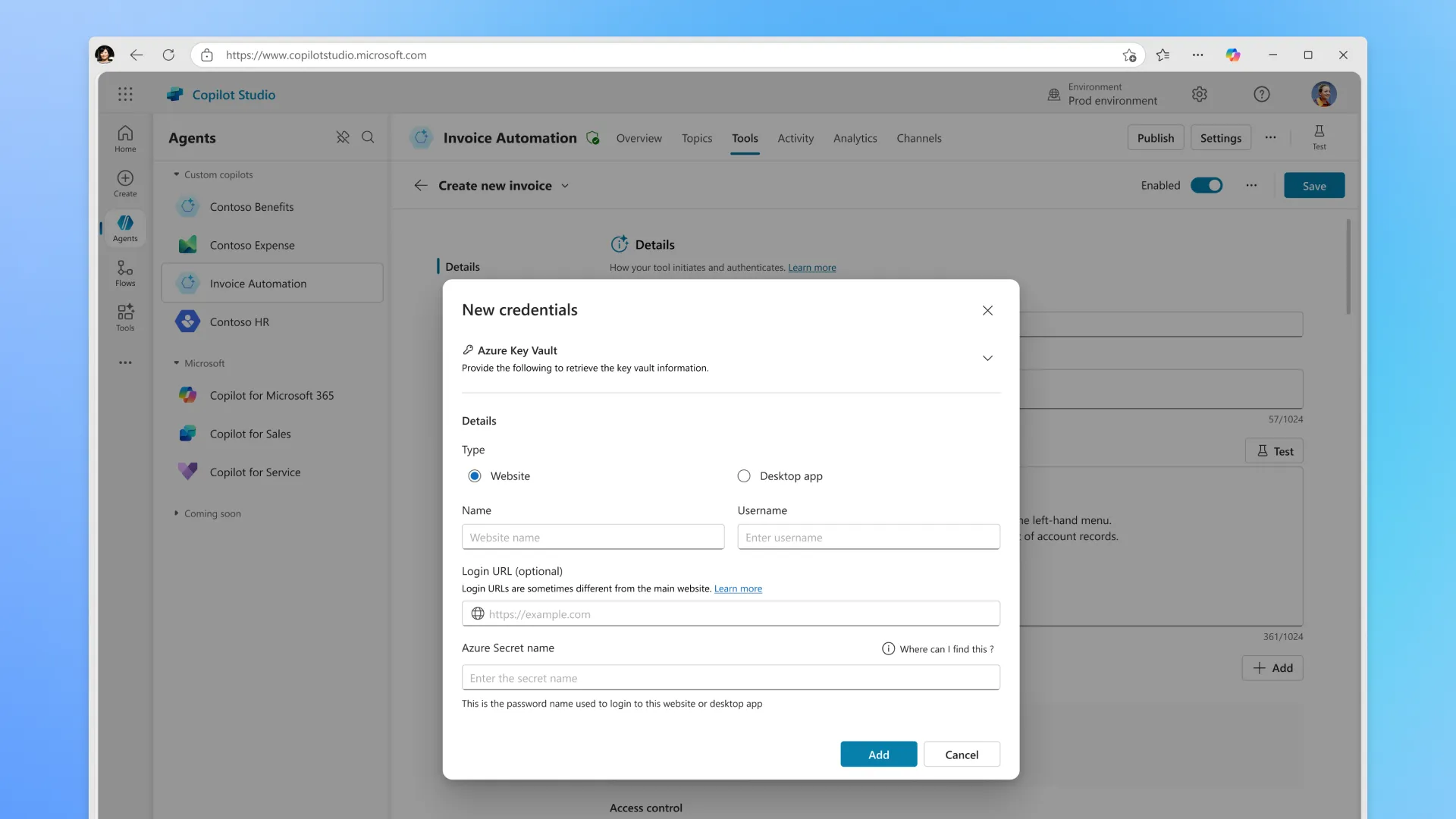The height and width of the screenshot is (819, 1456).
Task: Open user account avatar menu
Action: [1323, 94]
